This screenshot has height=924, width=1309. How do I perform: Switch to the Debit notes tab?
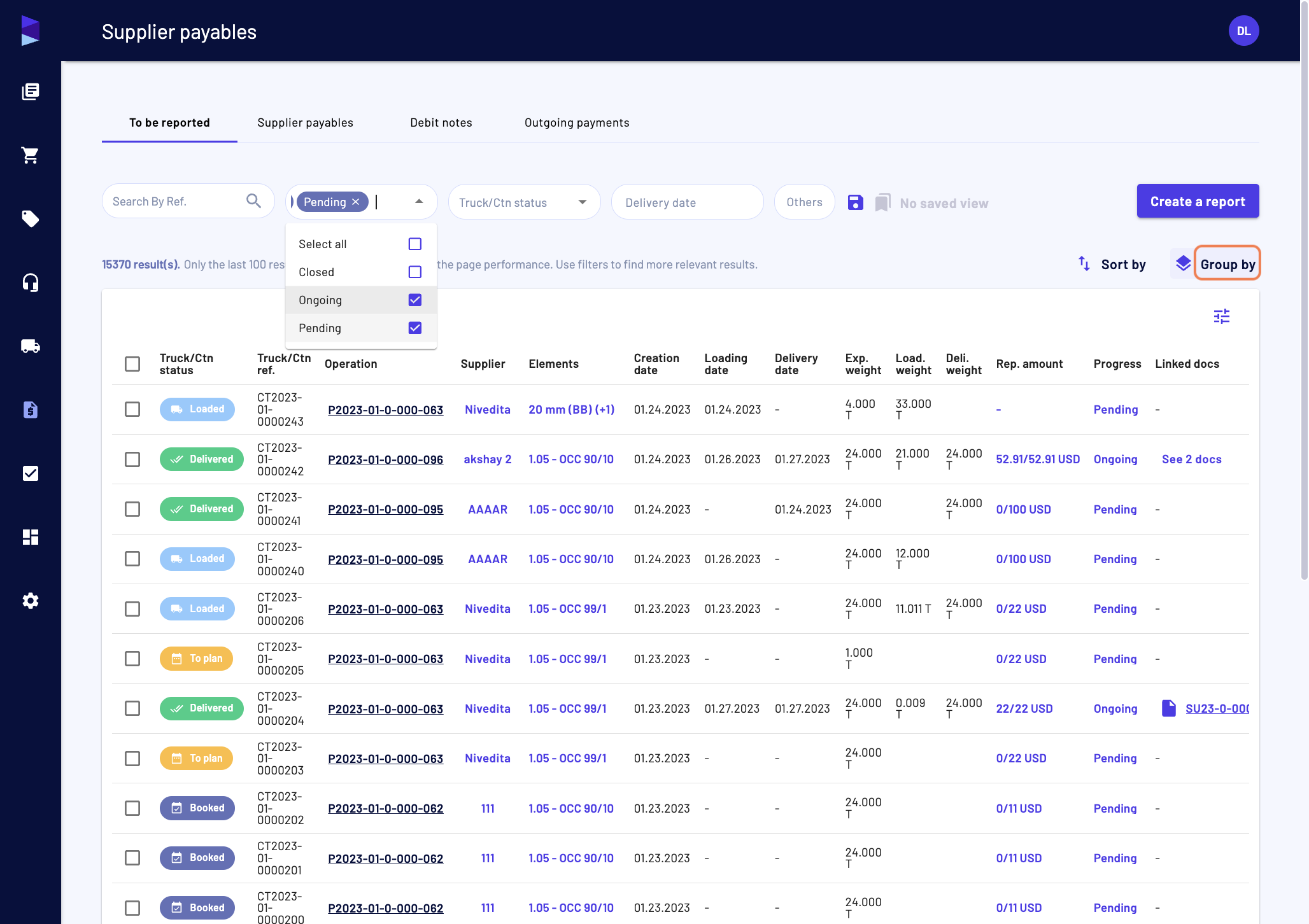coord(441,123)
